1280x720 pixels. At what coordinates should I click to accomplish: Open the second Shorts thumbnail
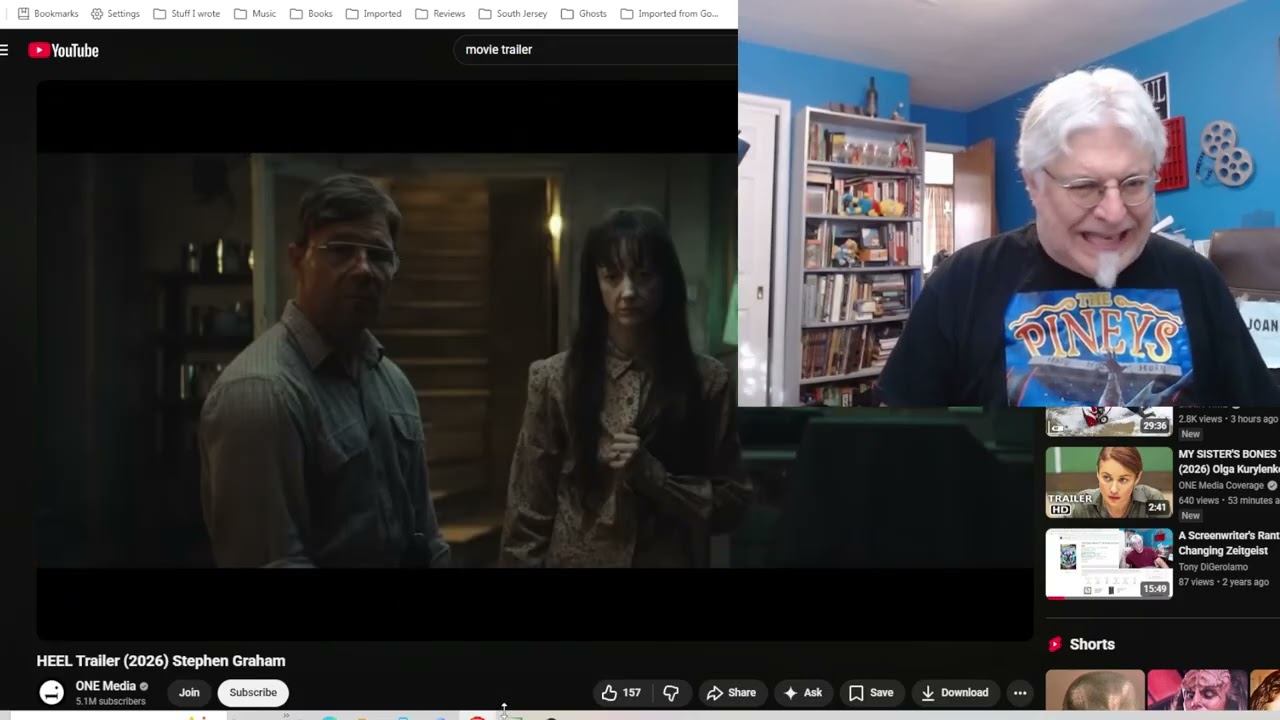[1197, 690]
